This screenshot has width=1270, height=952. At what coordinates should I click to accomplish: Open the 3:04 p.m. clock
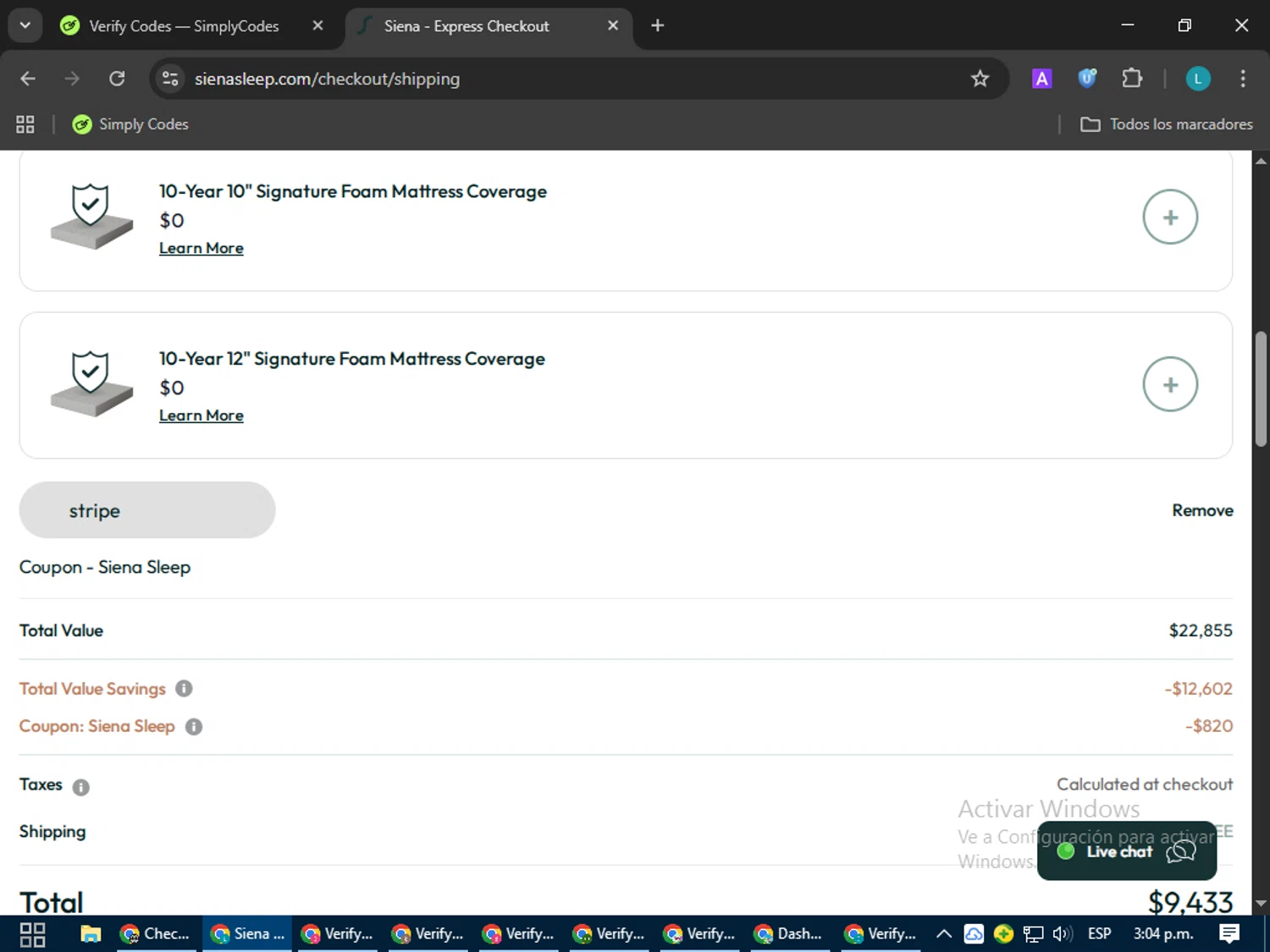[x=1163, y=934]
